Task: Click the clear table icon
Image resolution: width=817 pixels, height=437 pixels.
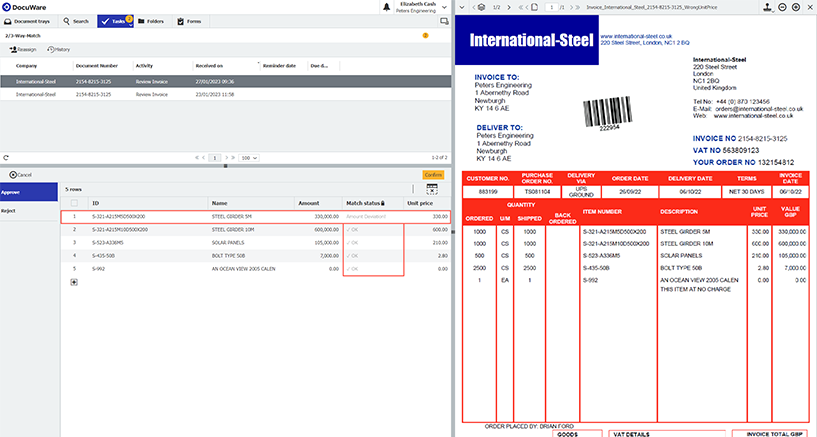Action: (x=432, y=189)
